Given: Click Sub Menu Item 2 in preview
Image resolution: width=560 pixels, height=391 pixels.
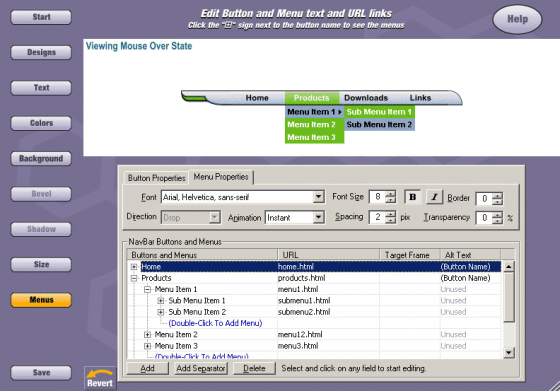Looking at the screenshot, I should click(379, 125).
